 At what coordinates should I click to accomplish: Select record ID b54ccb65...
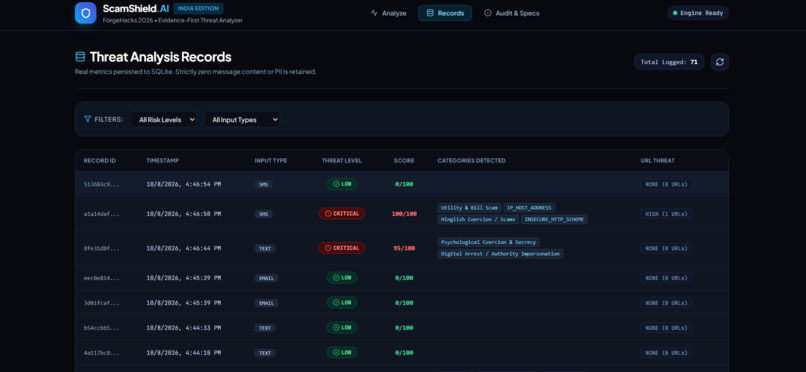click(x=102, y=328)
